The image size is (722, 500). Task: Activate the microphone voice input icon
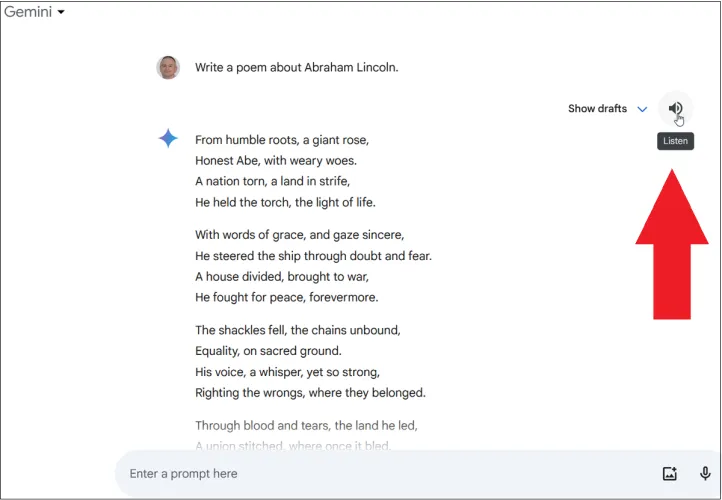point(705,474)
